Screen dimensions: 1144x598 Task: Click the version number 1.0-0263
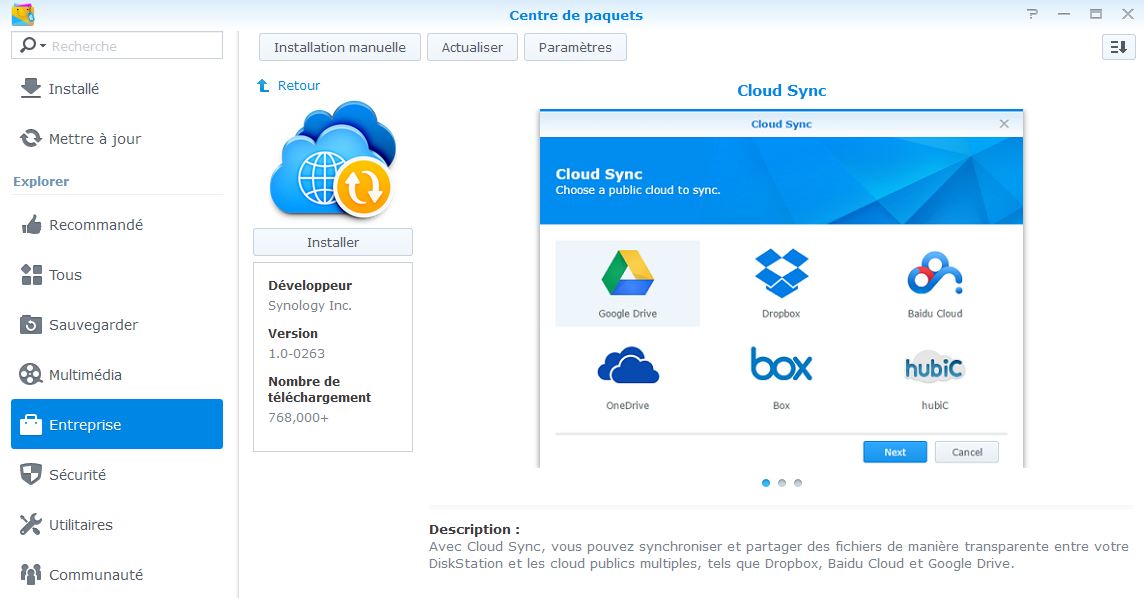[296, 354]
